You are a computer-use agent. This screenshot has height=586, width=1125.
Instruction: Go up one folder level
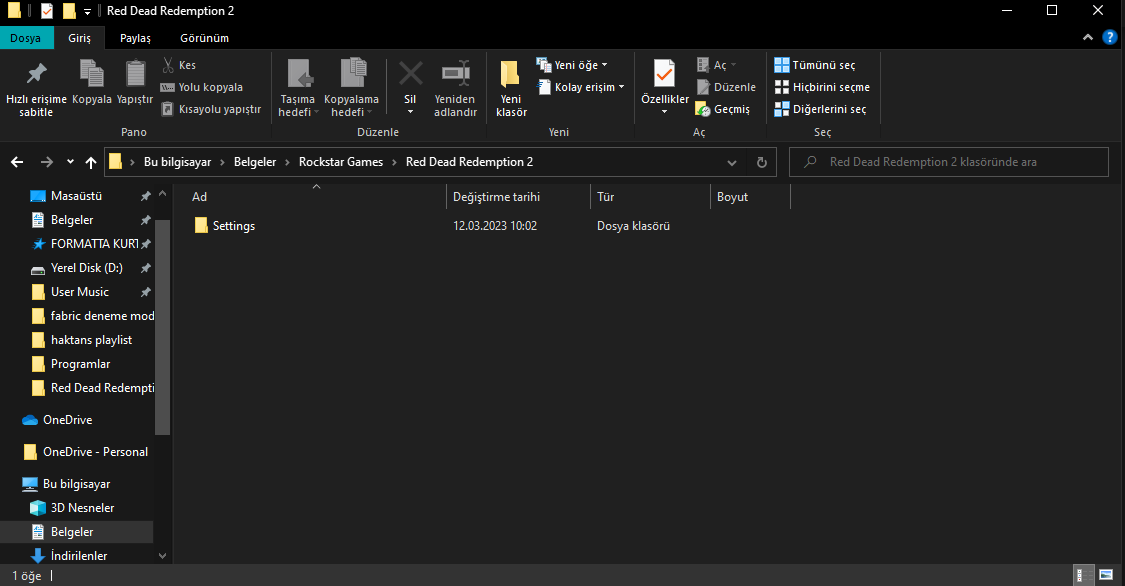tap(91, 162)
